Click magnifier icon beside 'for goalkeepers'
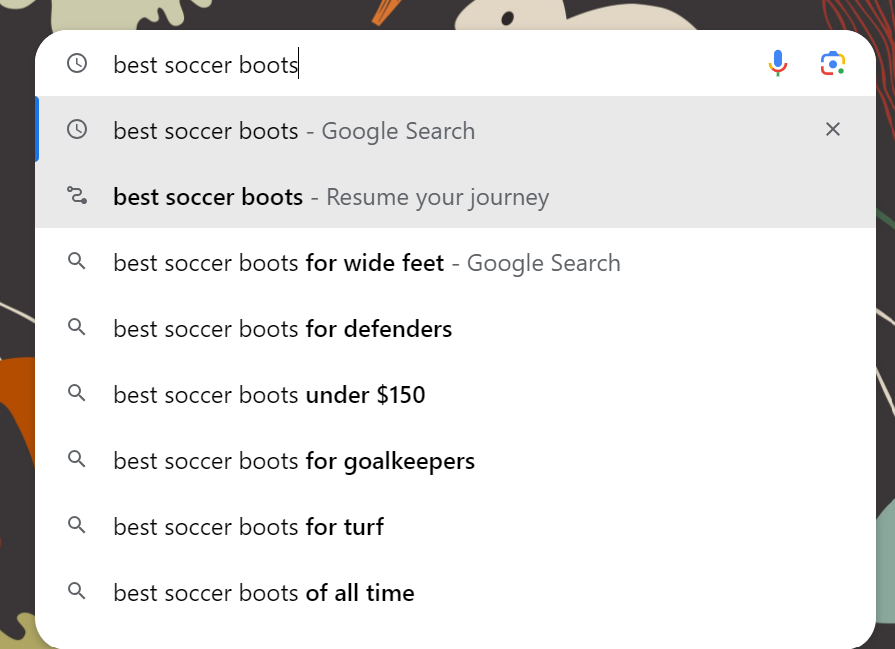The image size is (895, 649). tap(77, 460)
